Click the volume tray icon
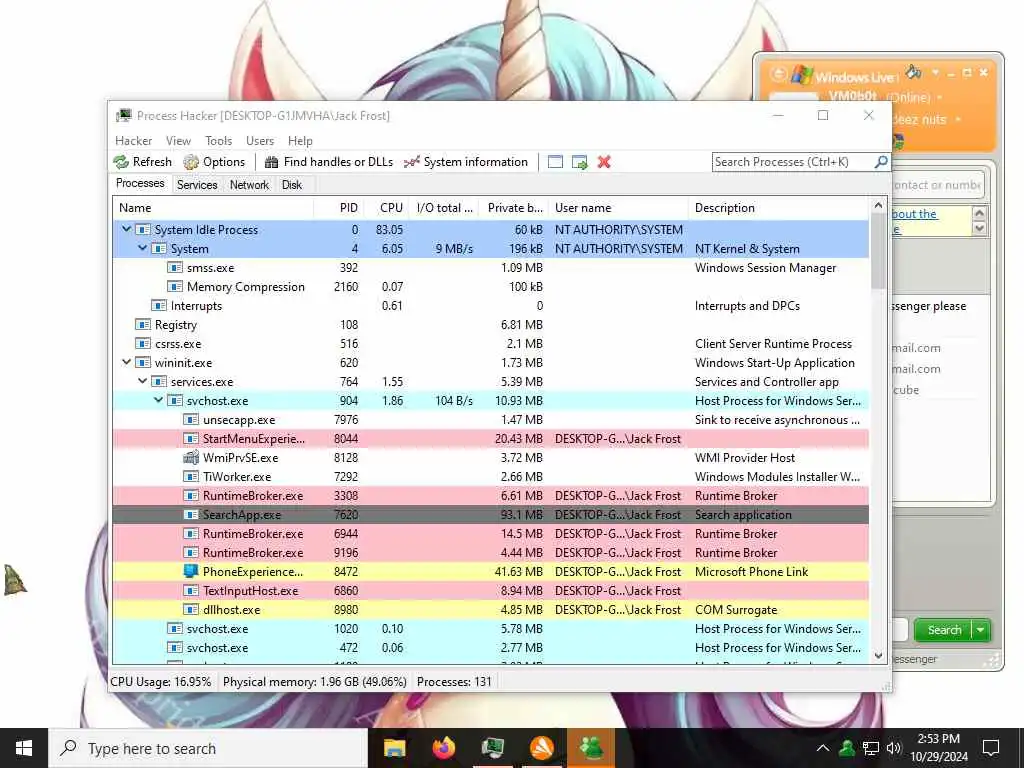The image size is (1024, 768). tap(894, 748)
